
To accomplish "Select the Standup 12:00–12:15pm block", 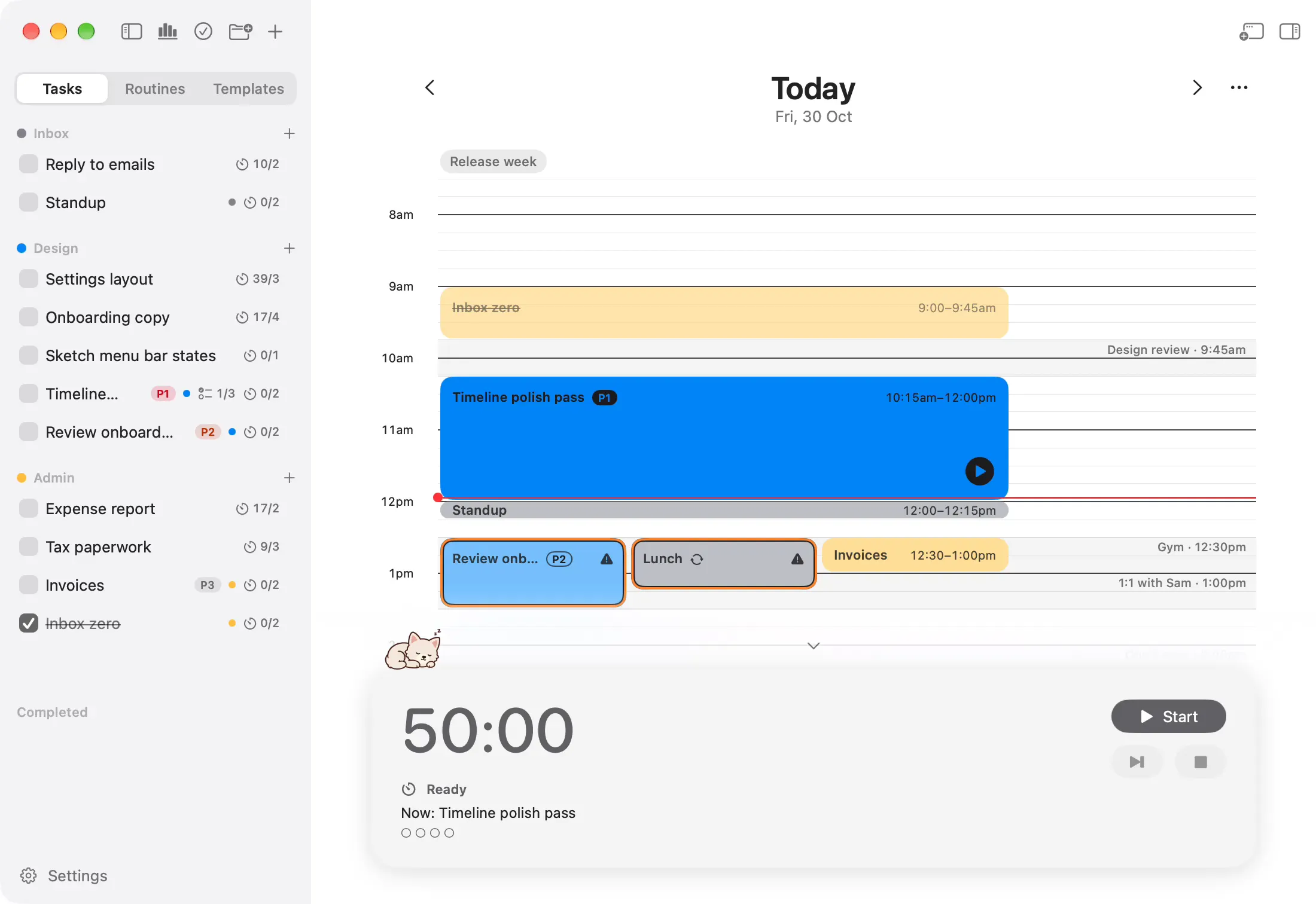I will click(724, 510).
